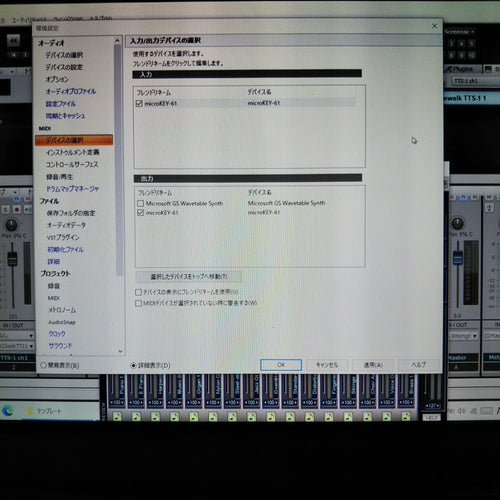
Task: Click the OK button
Action: [281, 365]
